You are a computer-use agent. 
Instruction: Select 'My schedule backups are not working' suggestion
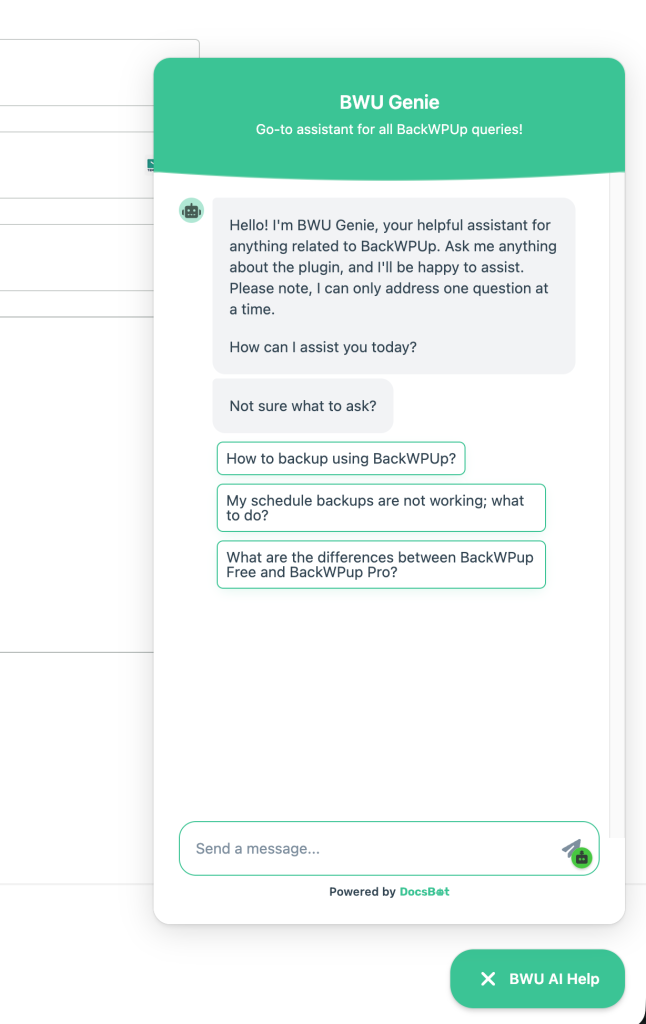pos(381,507)
